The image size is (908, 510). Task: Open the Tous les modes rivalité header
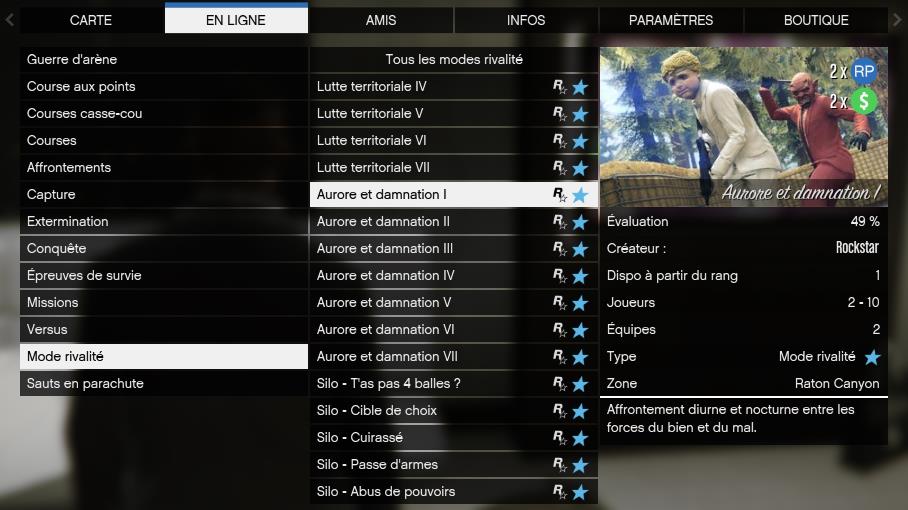(x=454, y=59)
